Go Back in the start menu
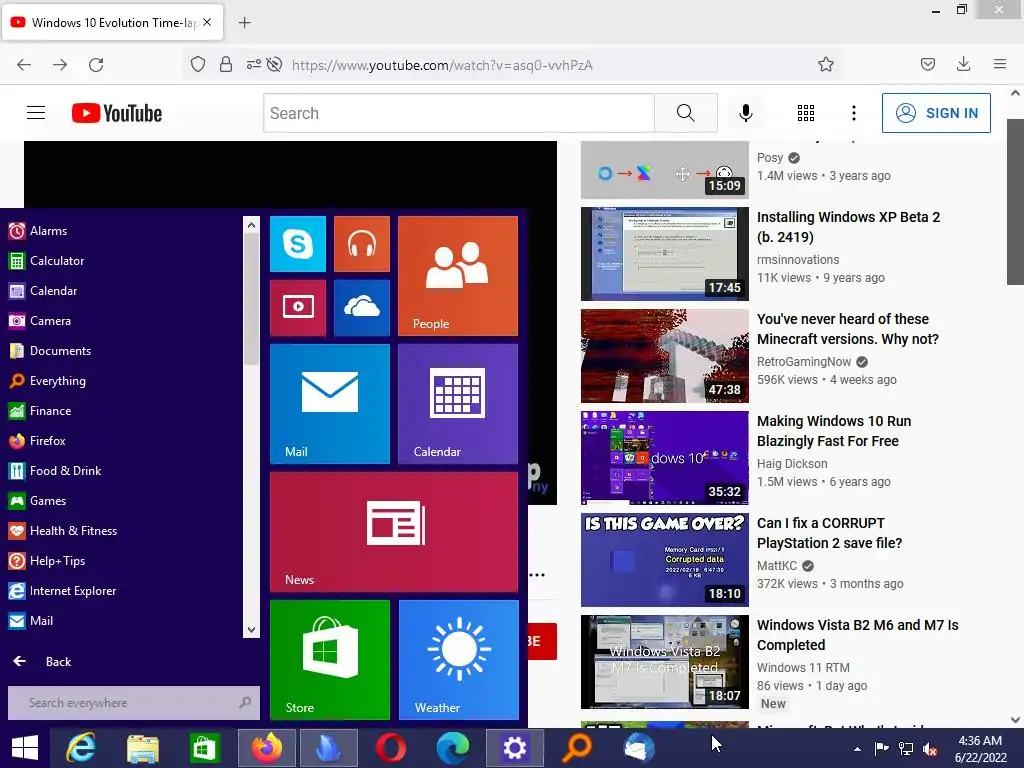This screenshot has width=1024, height=768. click(42, 662)
